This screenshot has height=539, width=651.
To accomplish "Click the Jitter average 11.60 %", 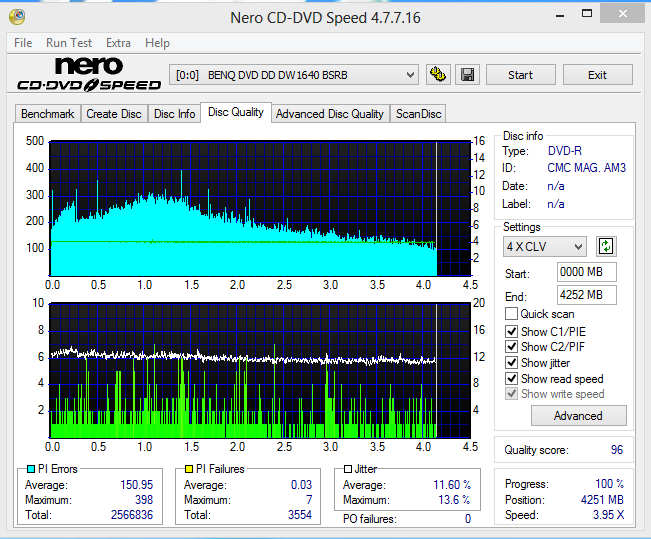I will click(x=452, y=485).
